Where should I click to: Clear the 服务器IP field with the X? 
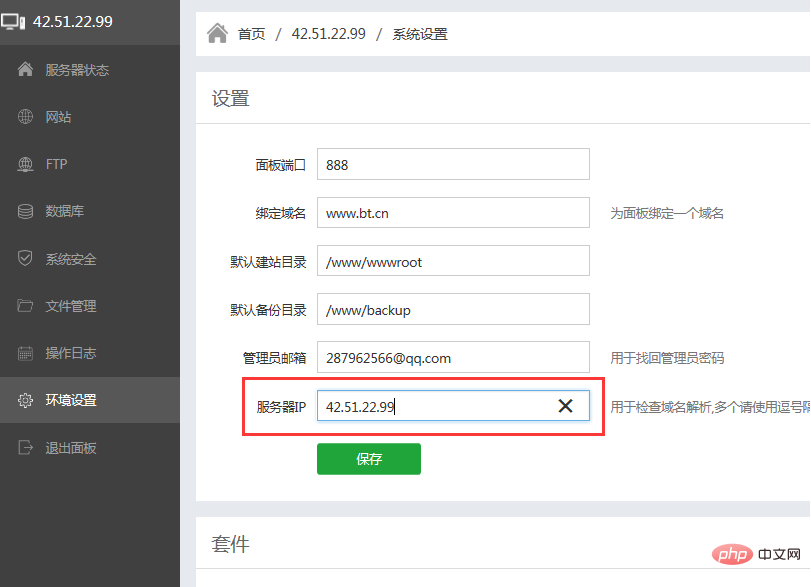tap(565, 406)
